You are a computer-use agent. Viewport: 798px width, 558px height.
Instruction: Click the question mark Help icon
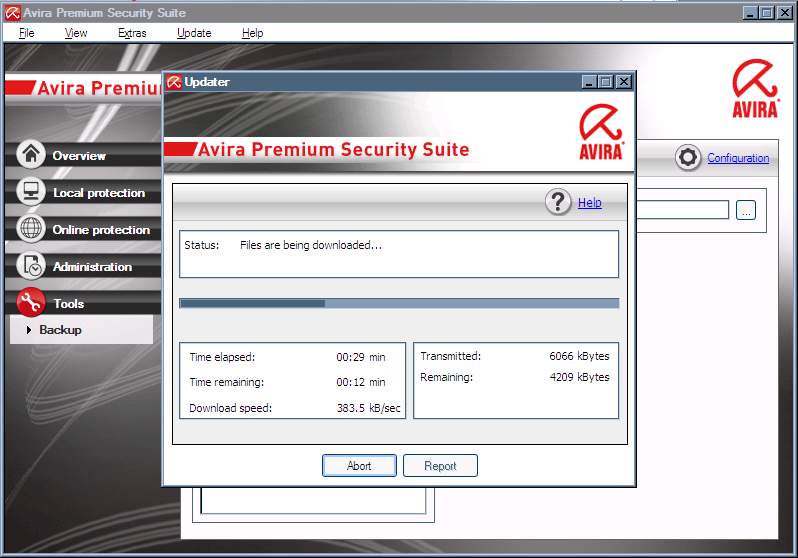tap(558, 202)
